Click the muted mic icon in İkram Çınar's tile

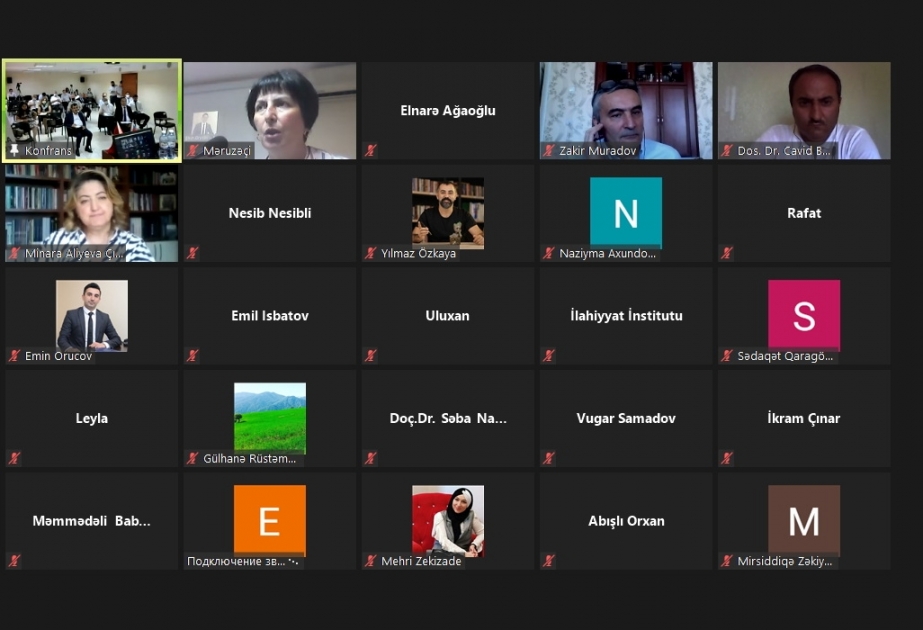point(727,458)
